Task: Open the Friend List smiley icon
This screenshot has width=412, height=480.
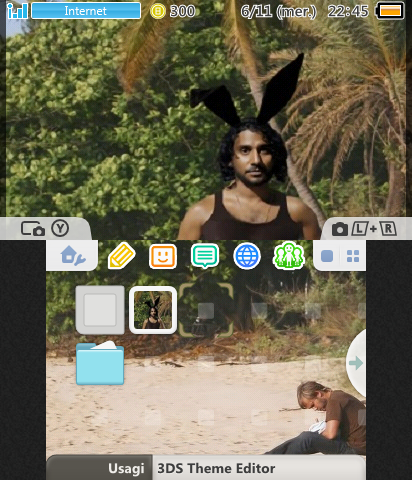Action: coord(163,256)
